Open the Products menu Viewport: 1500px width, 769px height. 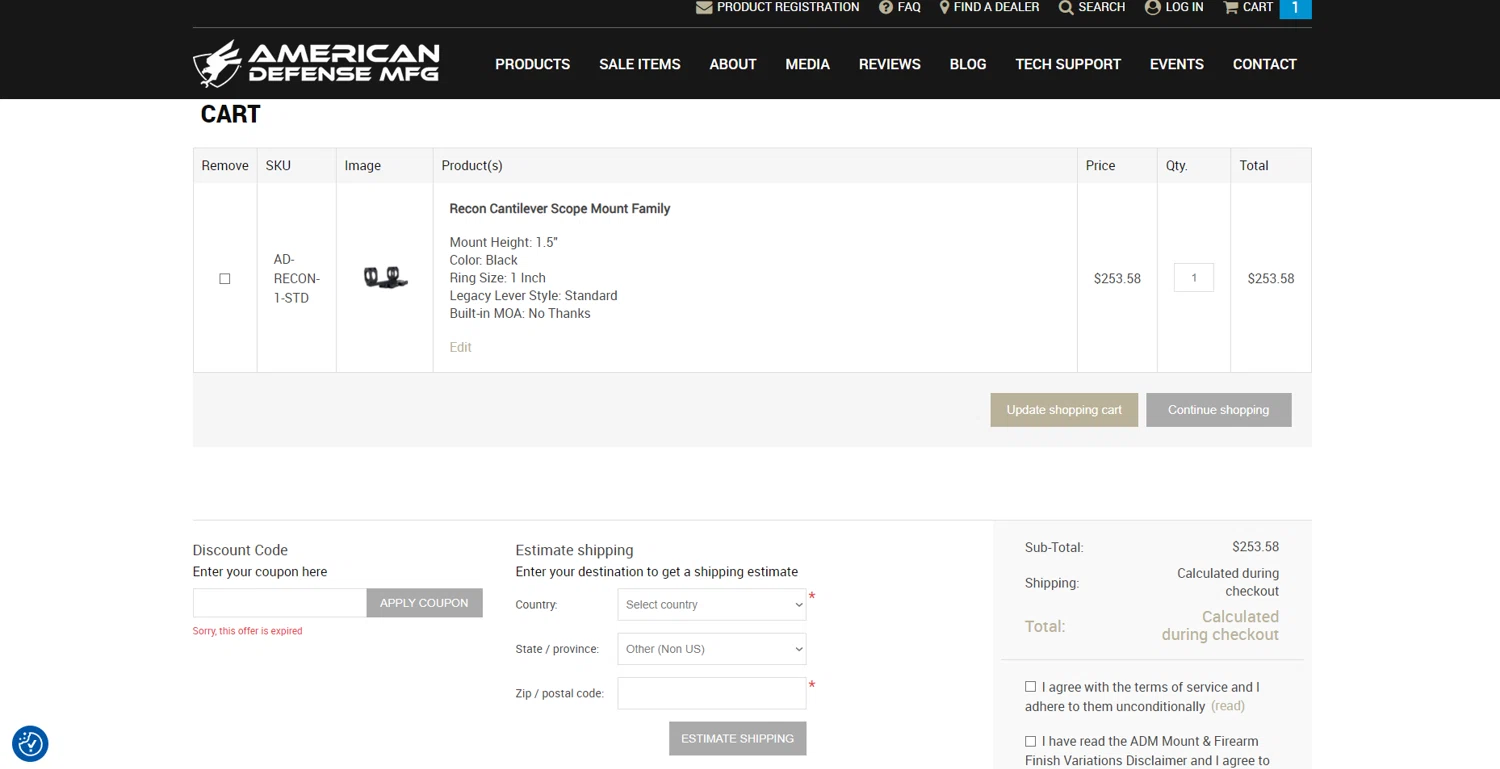(533, 64)
